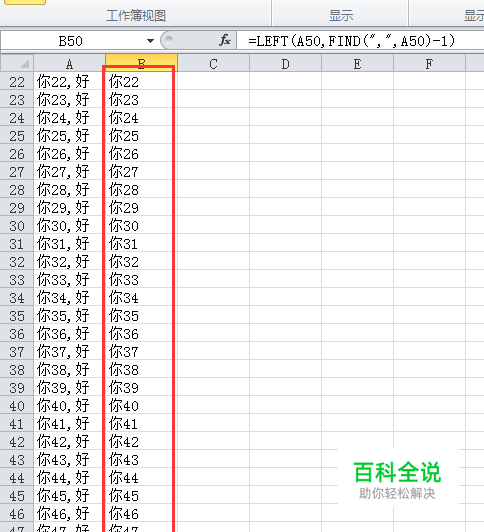The height and width of the screenshot is (532, 484).
Task: Click the Name Box showing B50
Action: pos(71,41)
